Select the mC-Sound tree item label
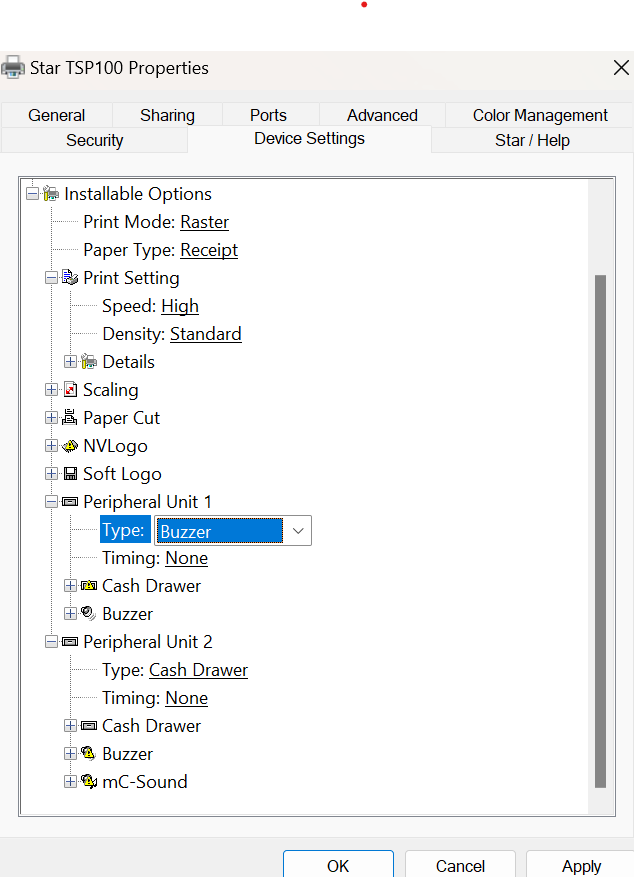Screen dimensions: 634x877 [x=145, y=781]
